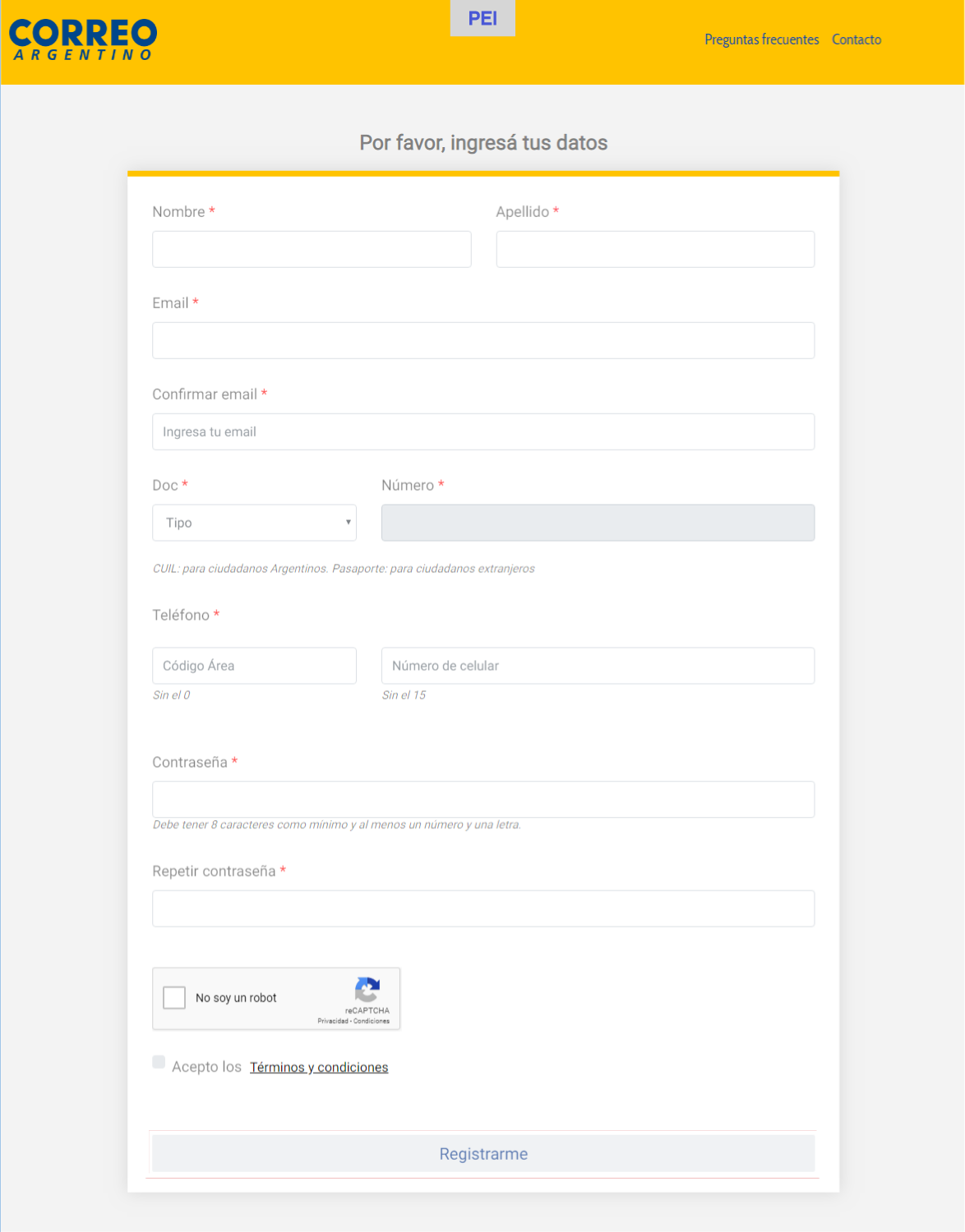Click the Registrarme button
Screen dimensions: 965x1232
(x=483, y=1154)
